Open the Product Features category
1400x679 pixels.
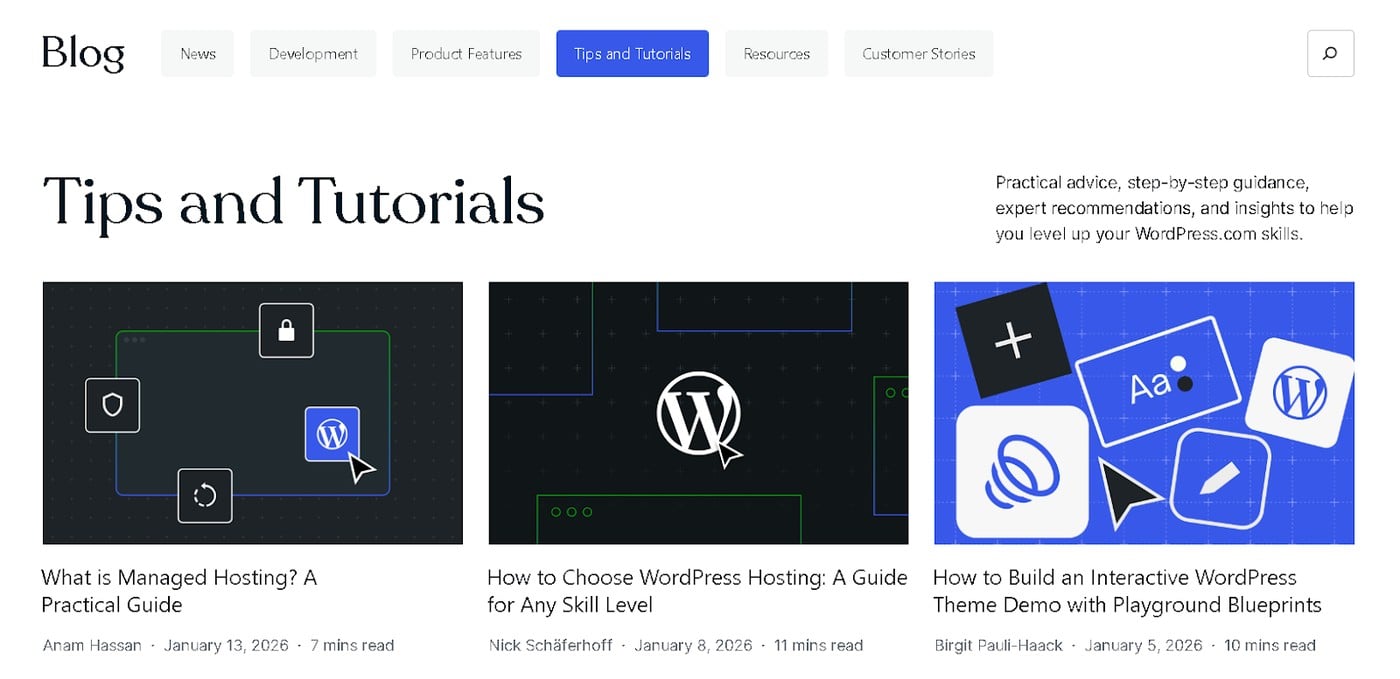coord(465,54)
